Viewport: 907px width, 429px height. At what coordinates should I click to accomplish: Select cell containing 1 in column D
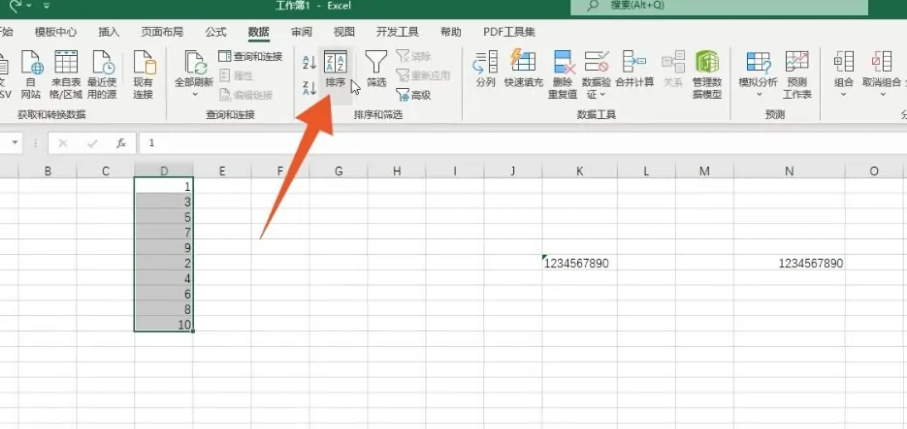pyautogui.click(x=164, y=186)
